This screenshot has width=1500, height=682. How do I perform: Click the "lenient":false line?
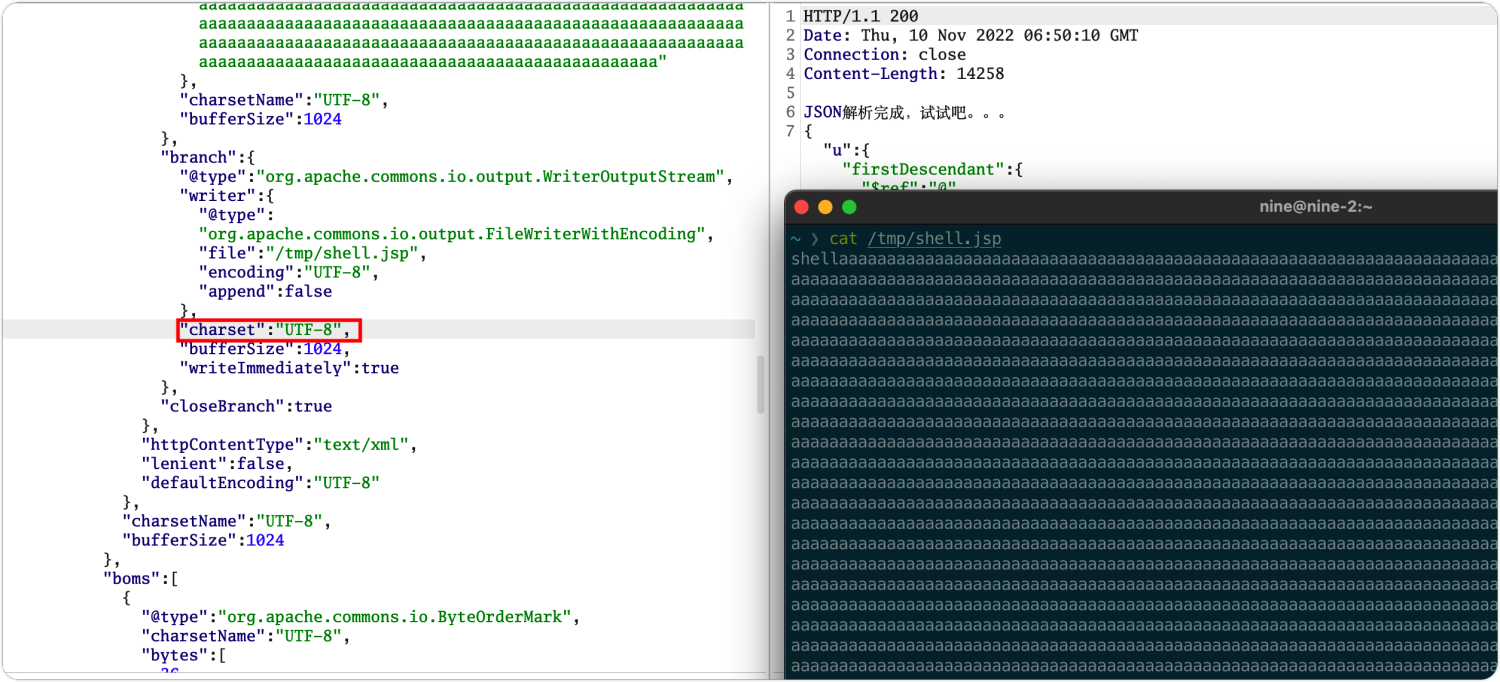tap(217, 463)
